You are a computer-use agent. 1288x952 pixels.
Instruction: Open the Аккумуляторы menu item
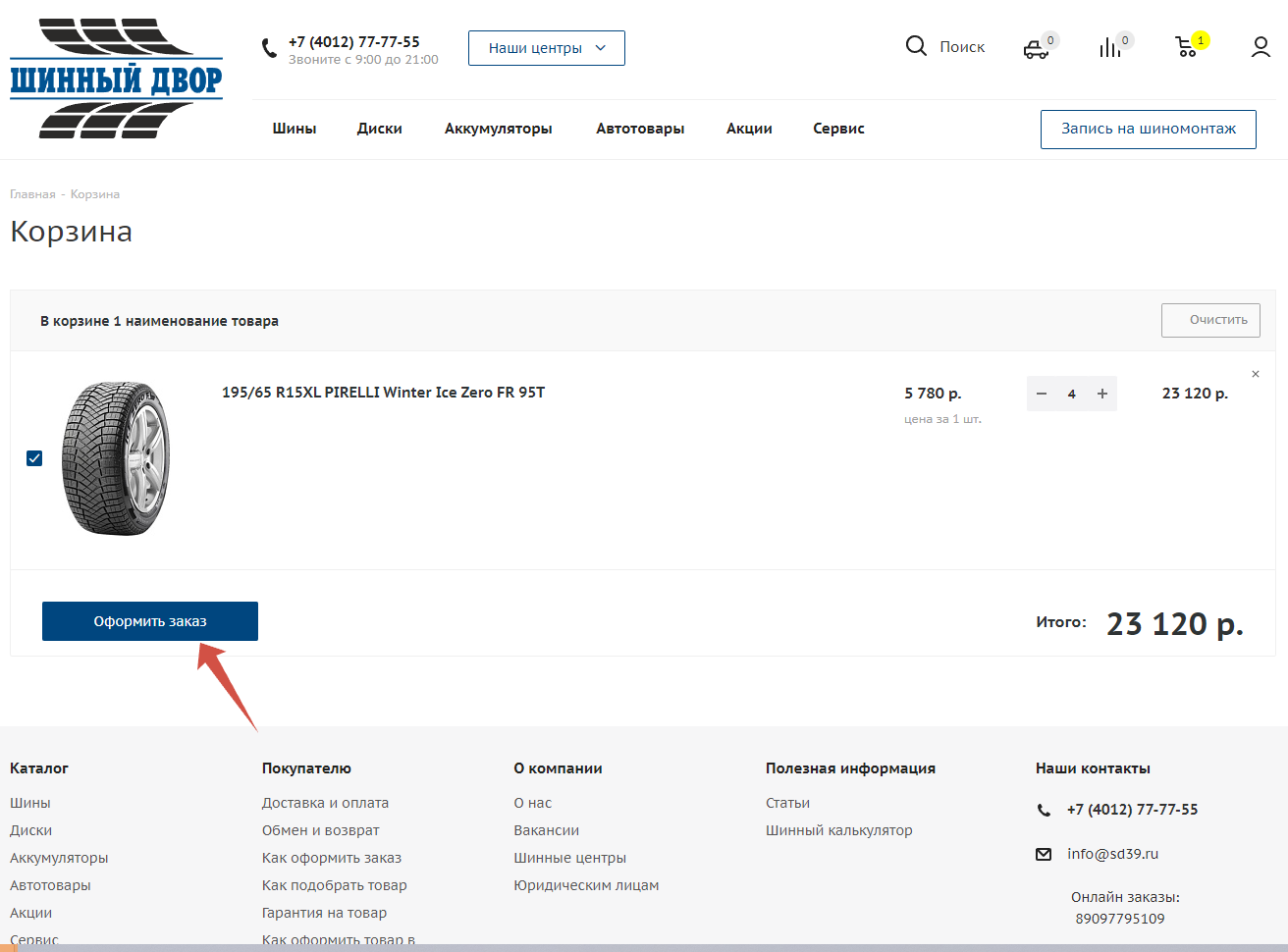coord(498,129)
